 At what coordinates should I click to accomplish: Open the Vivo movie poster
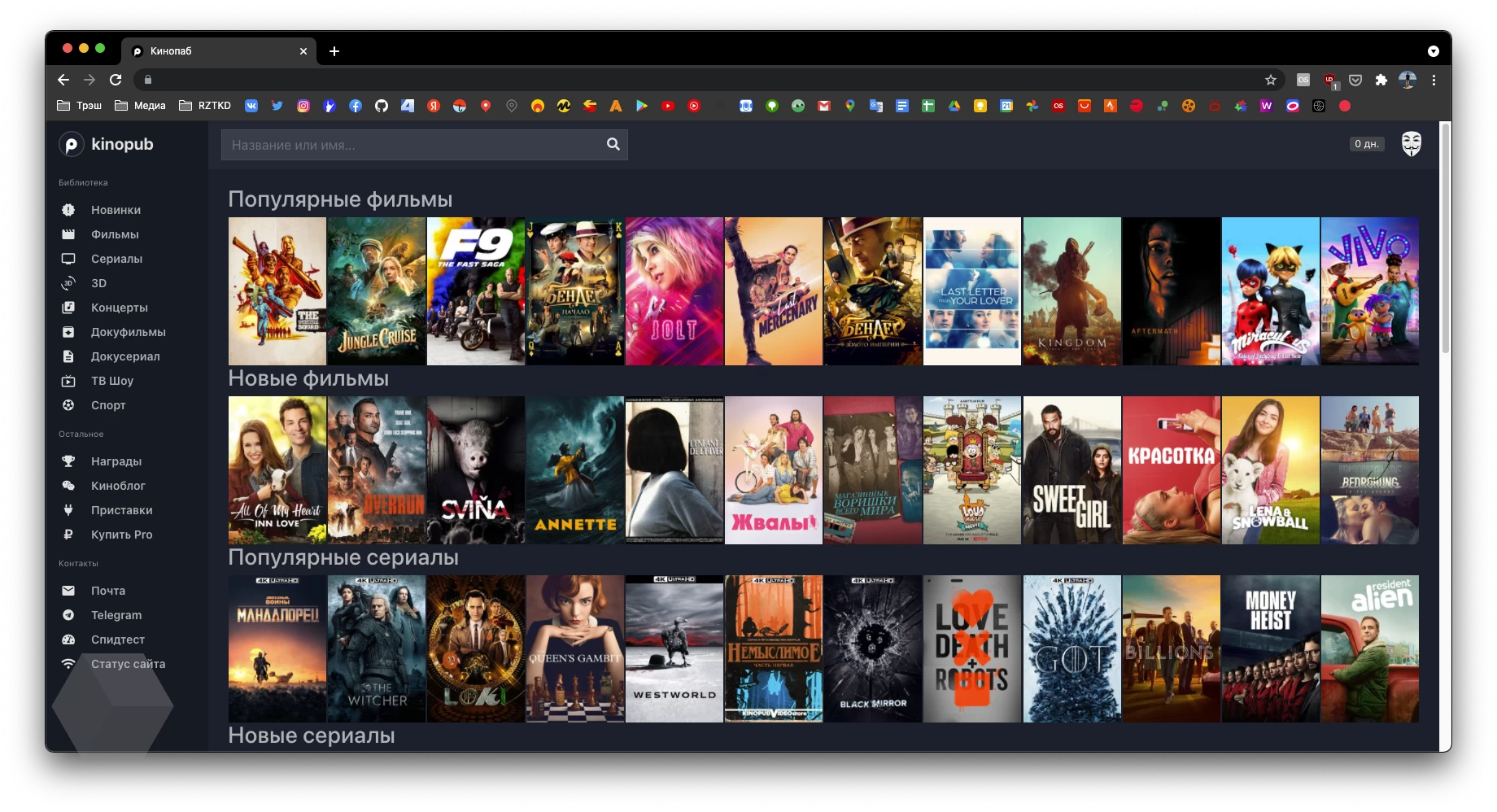pyautogui.click(x=1370, y=291)
